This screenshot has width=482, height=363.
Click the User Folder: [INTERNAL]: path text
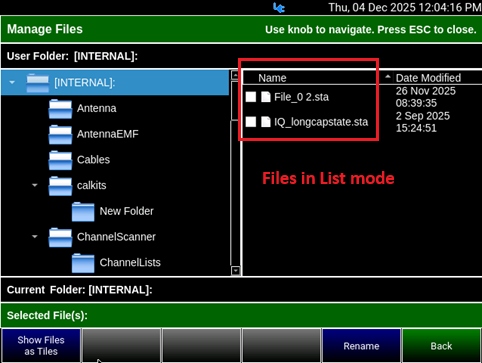72,56
